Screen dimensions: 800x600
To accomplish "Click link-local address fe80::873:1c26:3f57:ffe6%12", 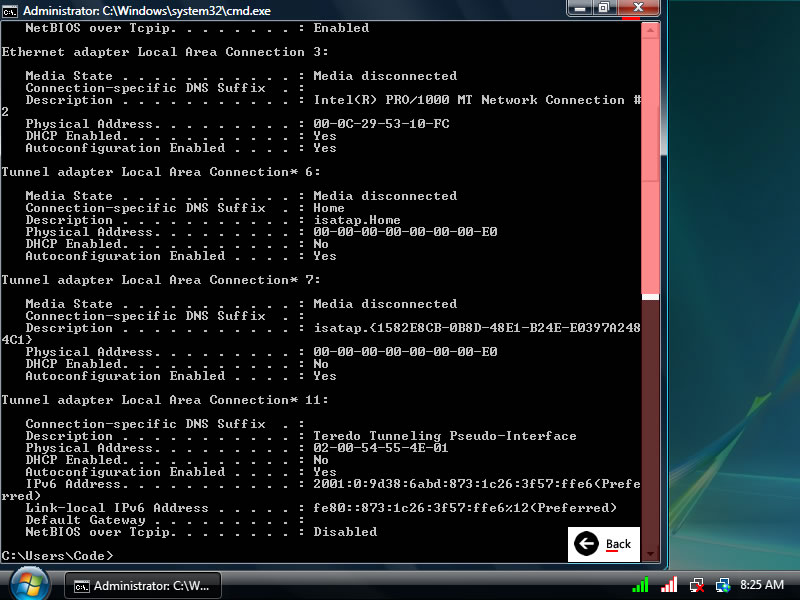I will pos(421,508).
